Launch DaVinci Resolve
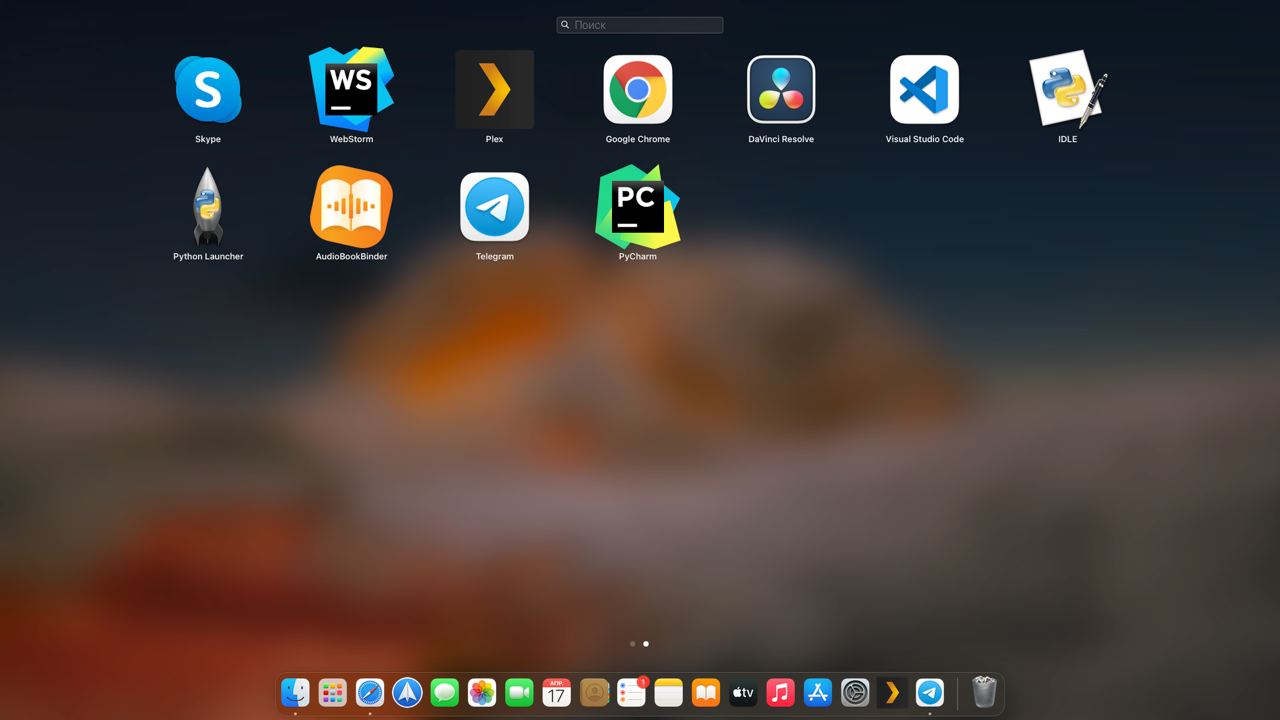This screenshot has height=720, width=1280. (781, 89)
